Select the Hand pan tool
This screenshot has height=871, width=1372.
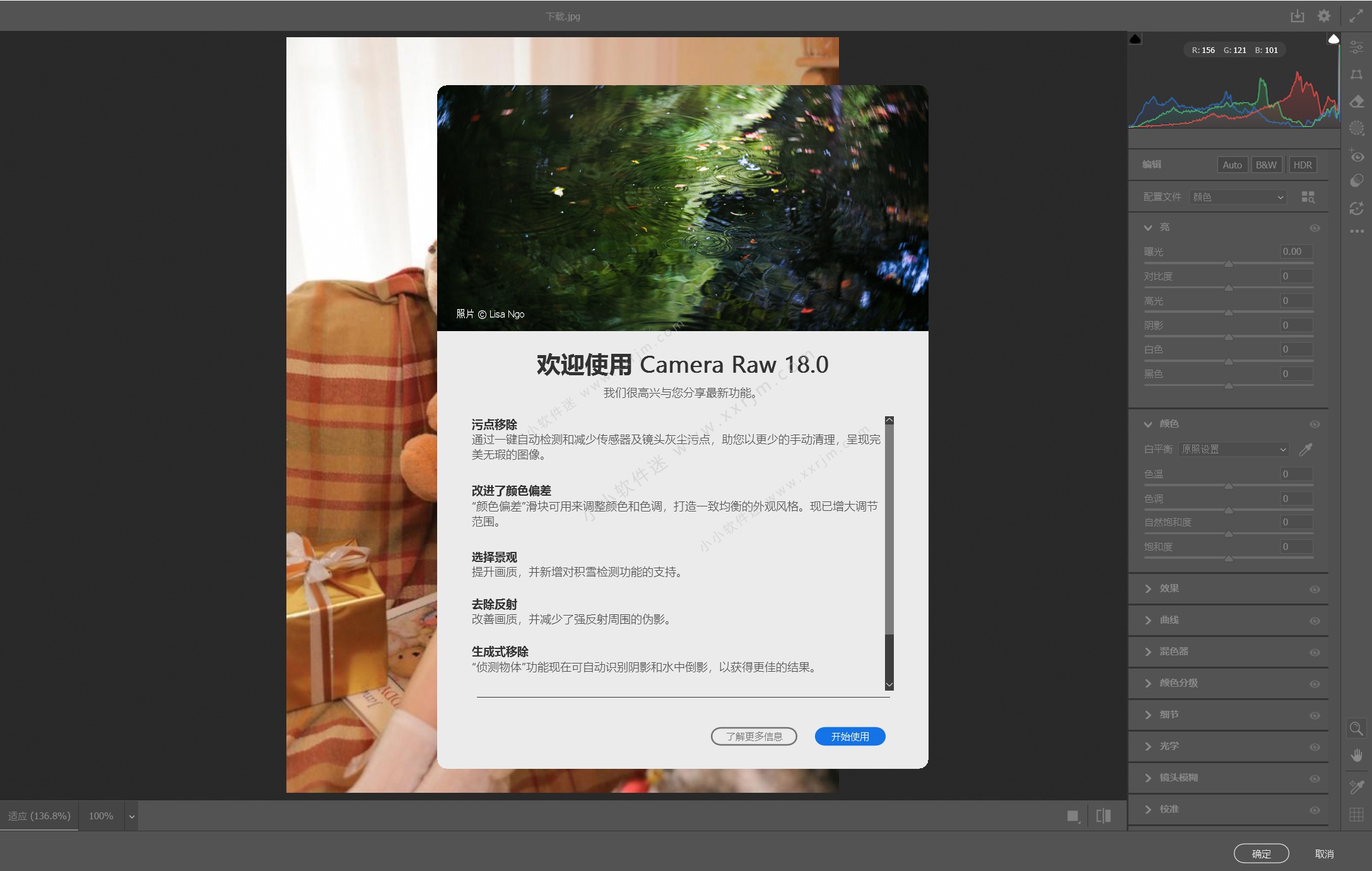[1356, 756]
